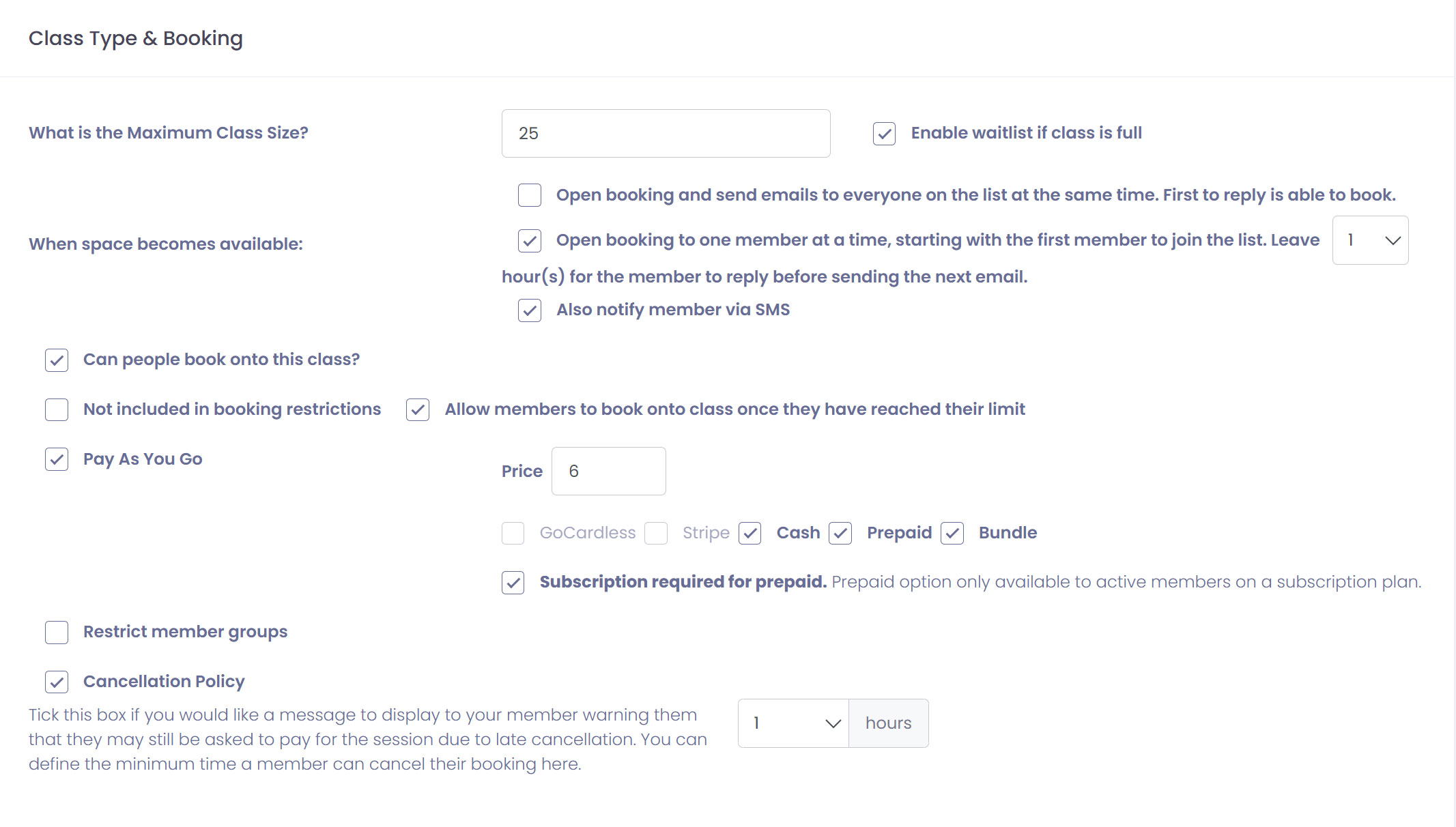Tick Not included in booking restrictions

point(57,409)
